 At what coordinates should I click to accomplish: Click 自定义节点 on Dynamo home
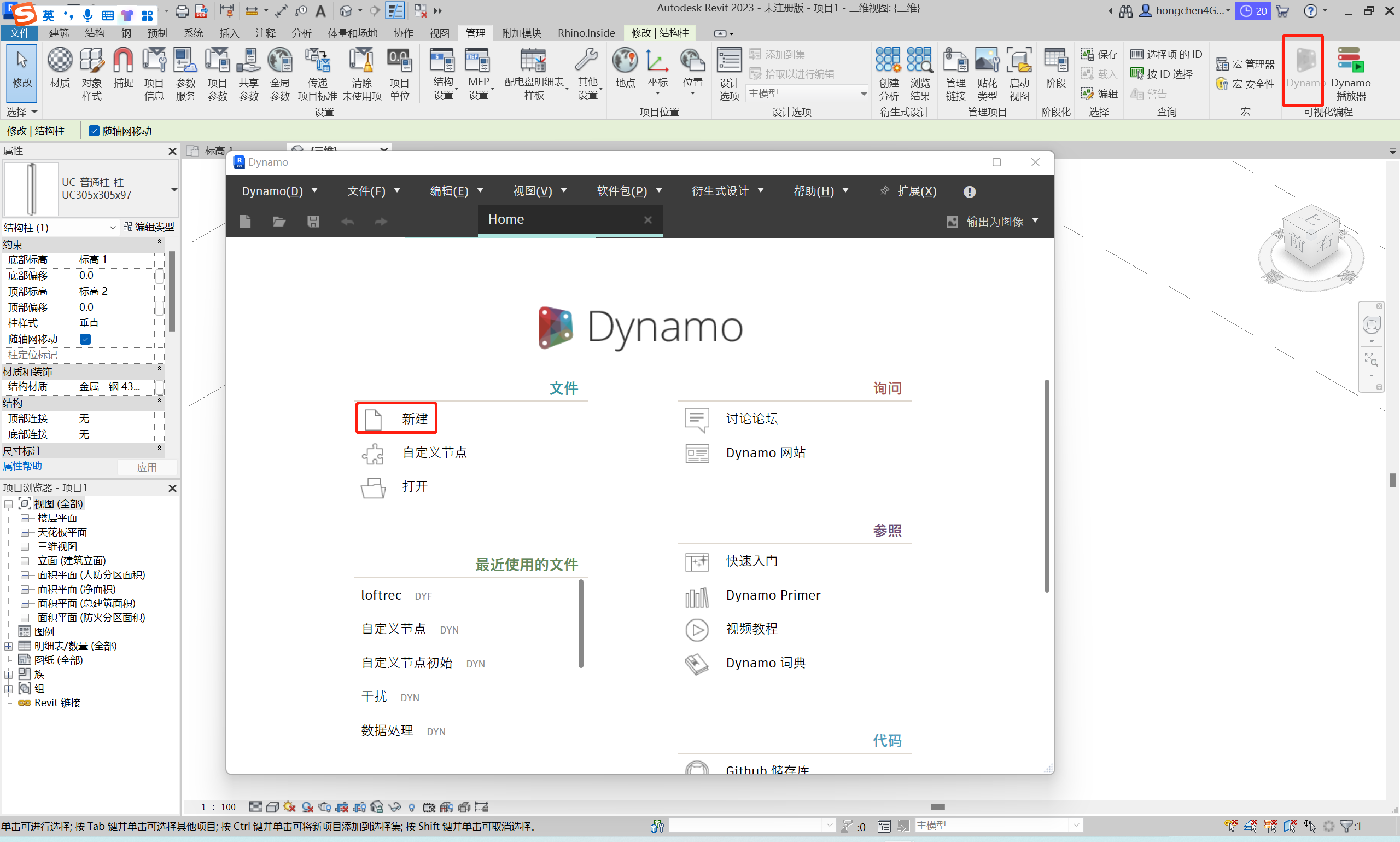coord(415,453)
